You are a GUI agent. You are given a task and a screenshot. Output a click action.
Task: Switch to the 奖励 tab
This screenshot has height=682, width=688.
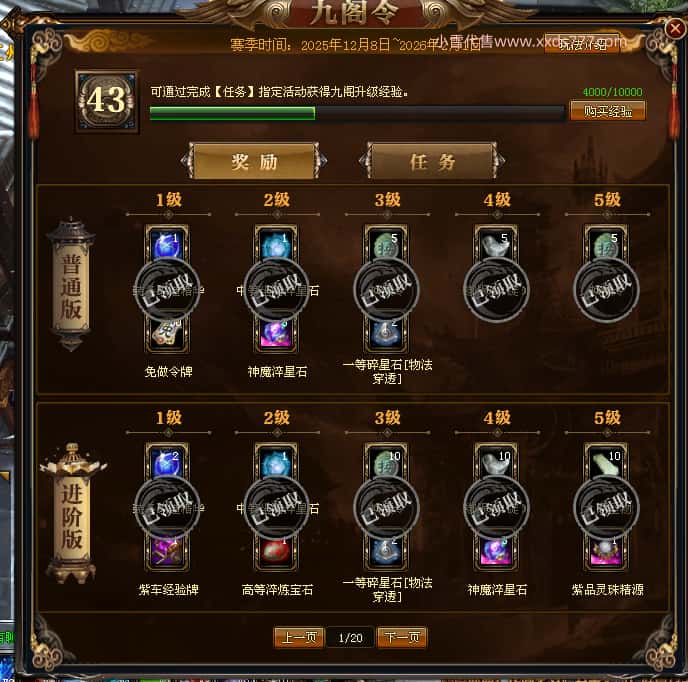[254, 161]
